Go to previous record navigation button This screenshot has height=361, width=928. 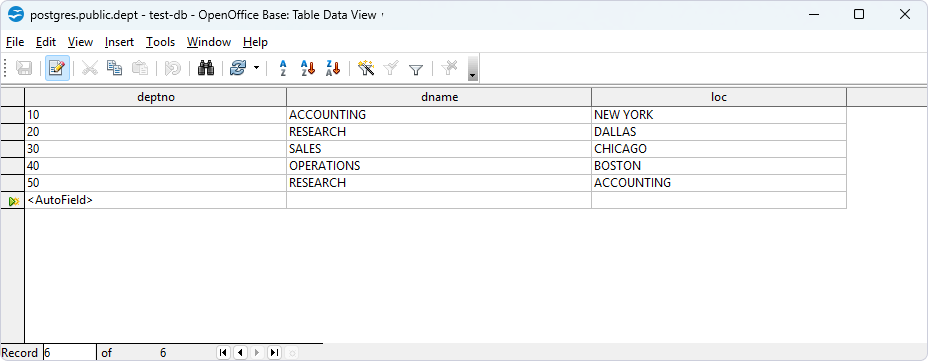point(240,353)
